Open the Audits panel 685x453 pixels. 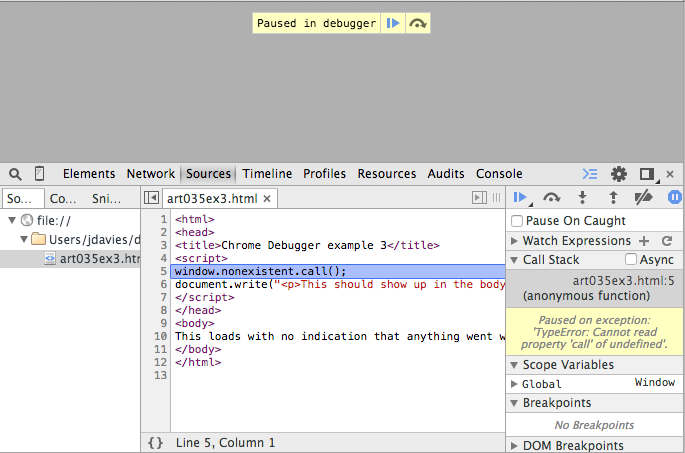coord(446,174)
